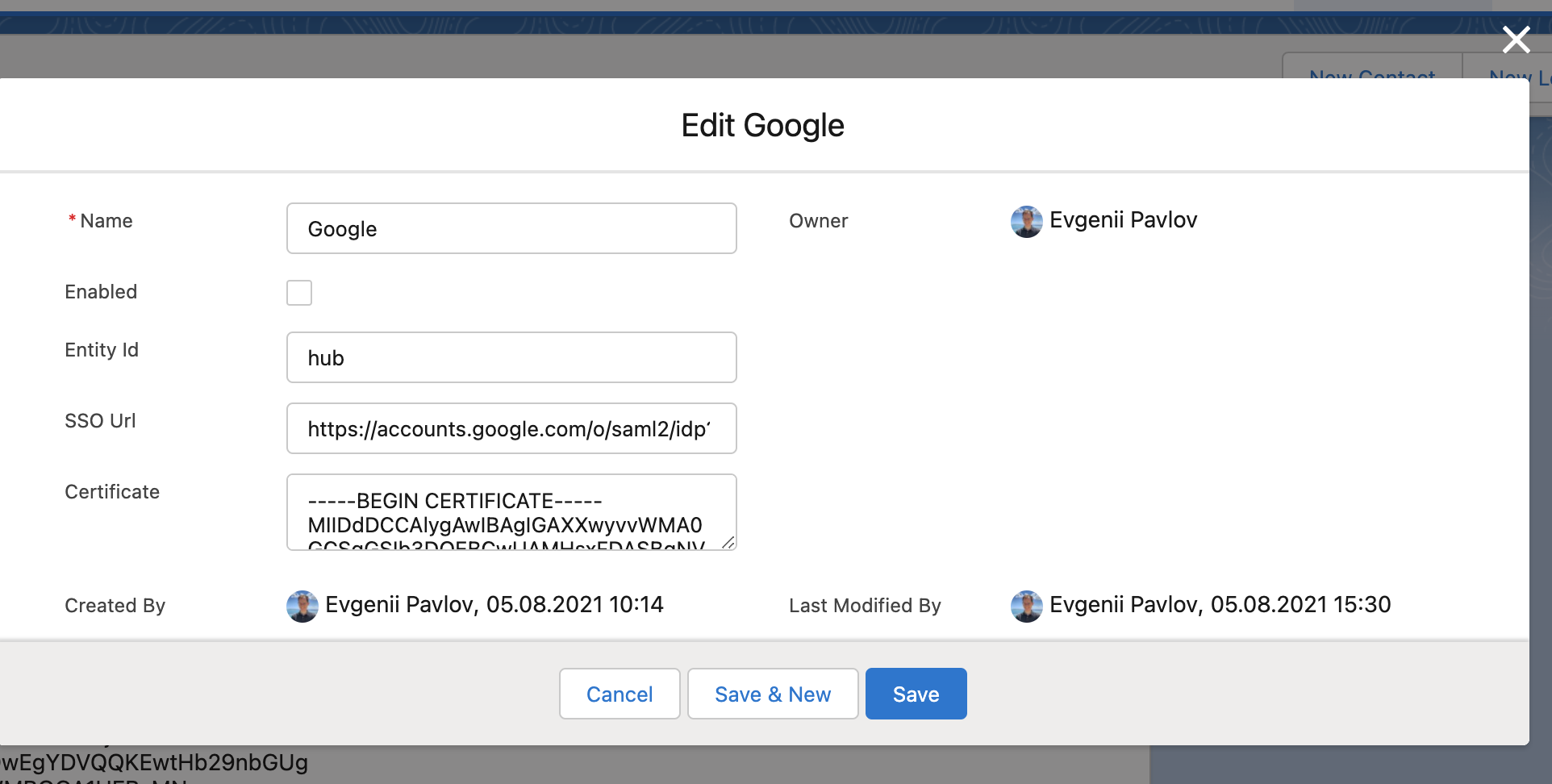The height and width of the screenshot is (784, 1552).
Task: Click into the Entity Id field
Action: tap(511, 358)
